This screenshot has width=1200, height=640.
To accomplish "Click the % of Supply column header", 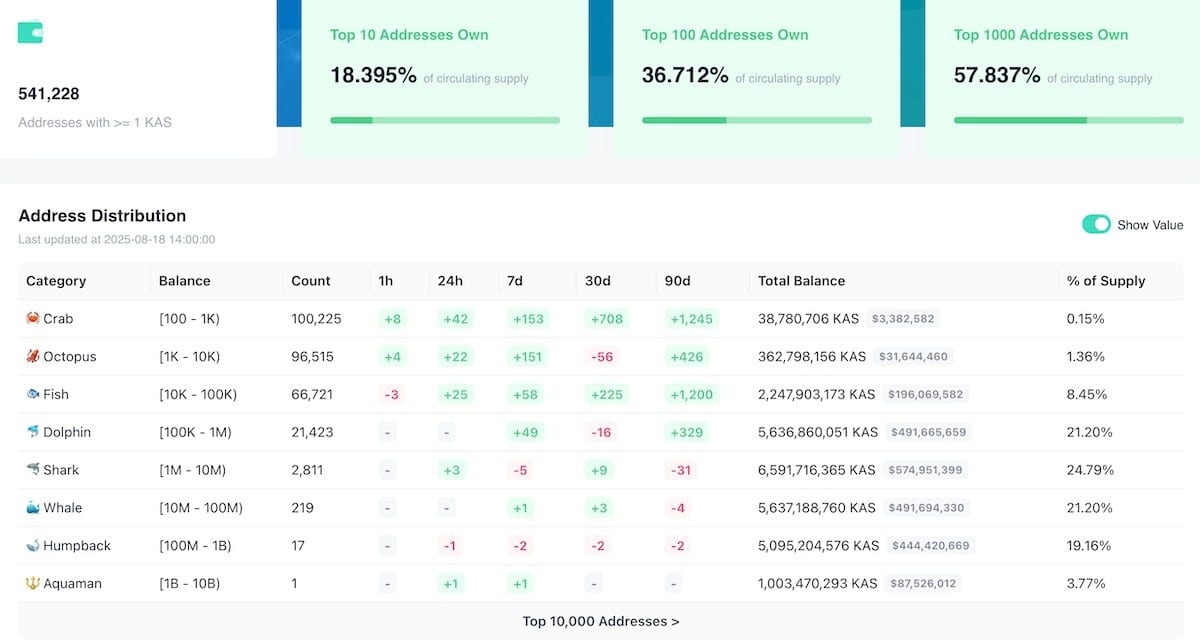I will (1106, 281).
